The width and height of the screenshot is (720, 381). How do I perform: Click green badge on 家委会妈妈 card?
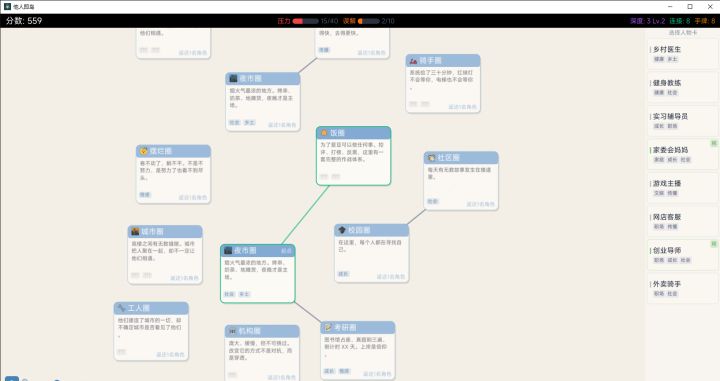(x=714, y=143)
